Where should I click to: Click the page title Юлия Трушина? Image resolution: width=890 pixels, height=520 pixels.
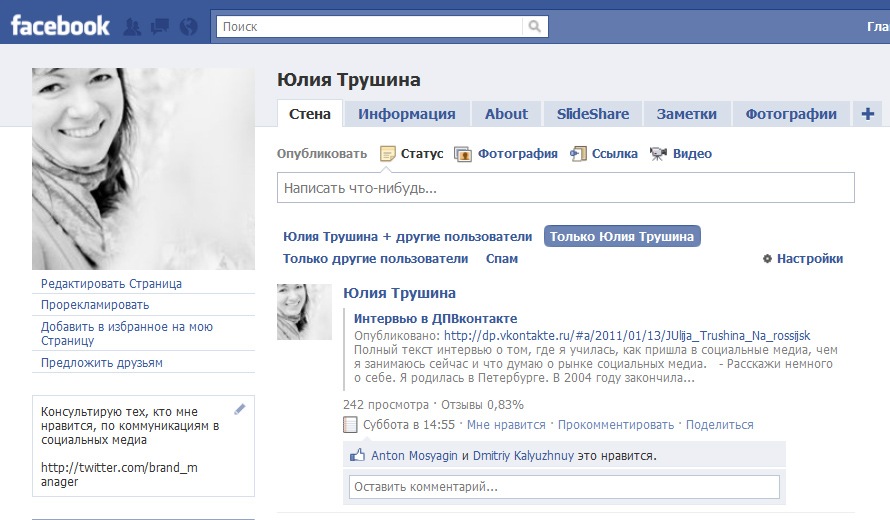(x=349, y=79)
